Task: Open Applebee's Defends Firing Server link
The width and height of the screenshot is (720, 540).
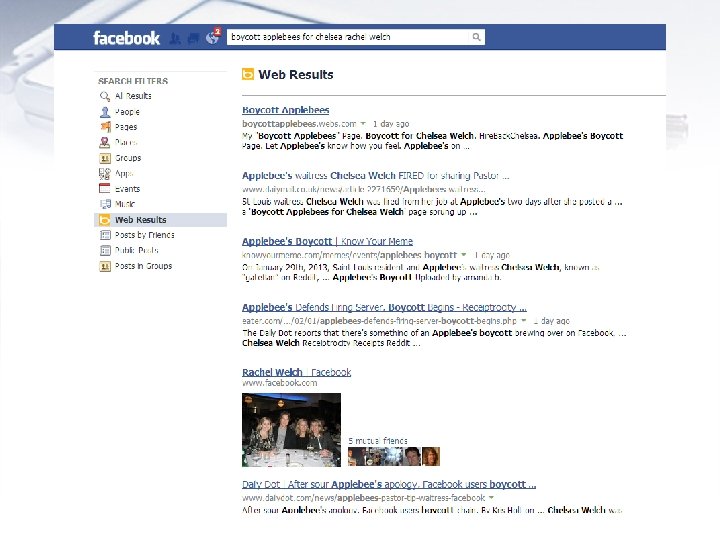Action: coord(384,307)
